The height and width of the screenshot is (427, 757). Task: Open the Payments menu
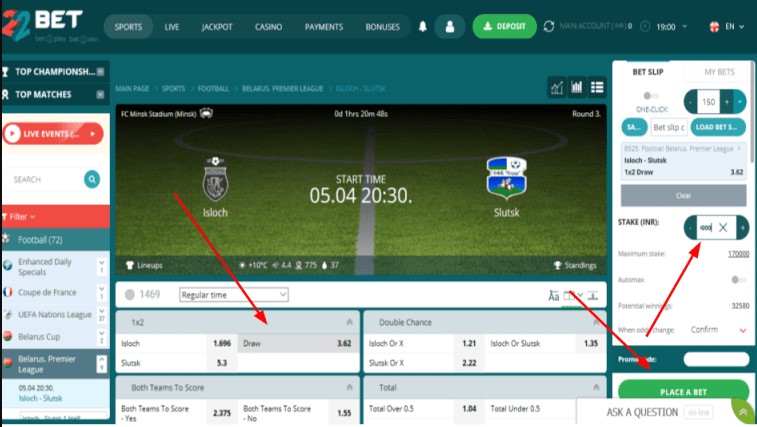pyautogui.click(x=324, y=27)
